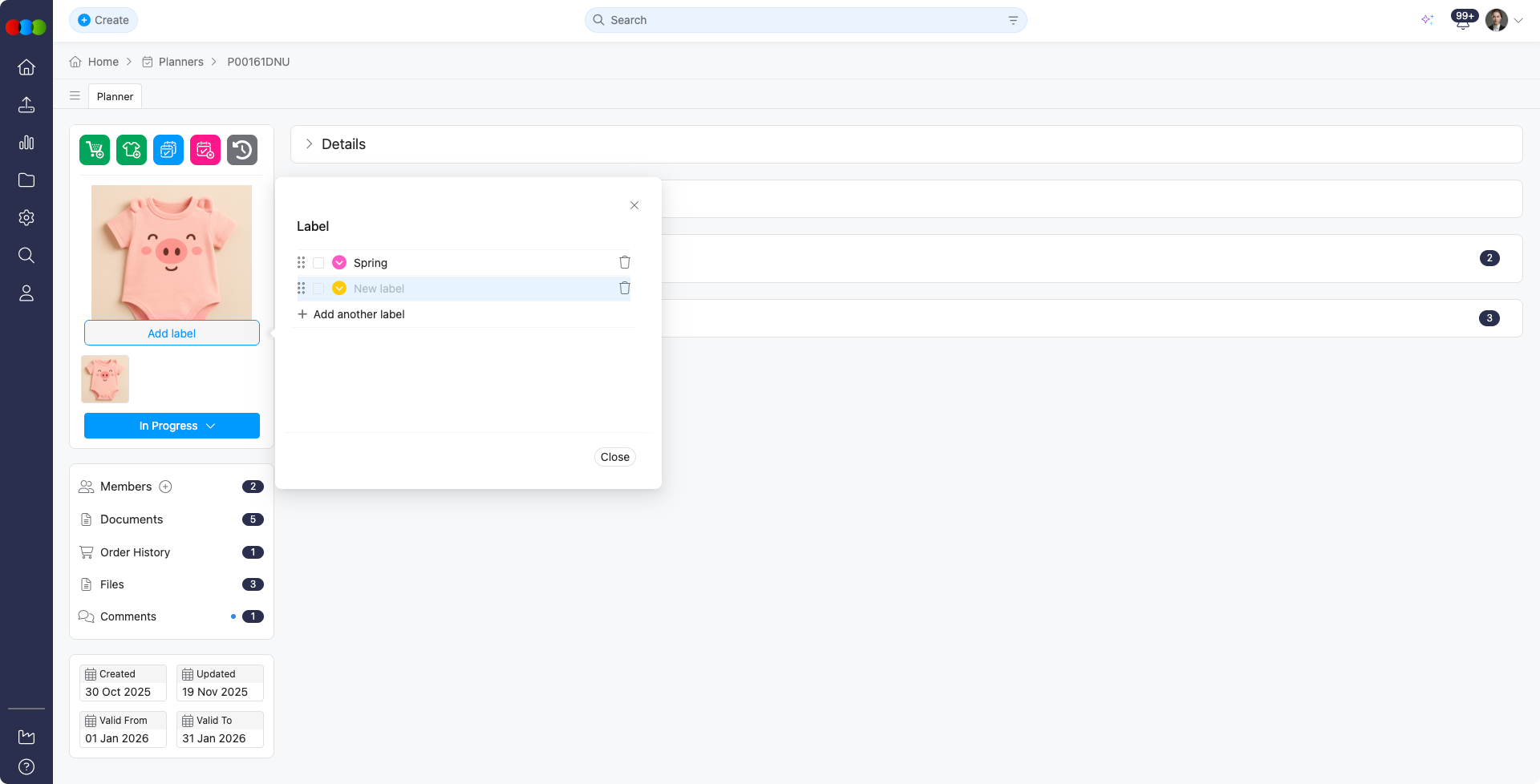The image size is (1540, 784).
Task: Select the Planner tab
Action: tap(115, 96)
